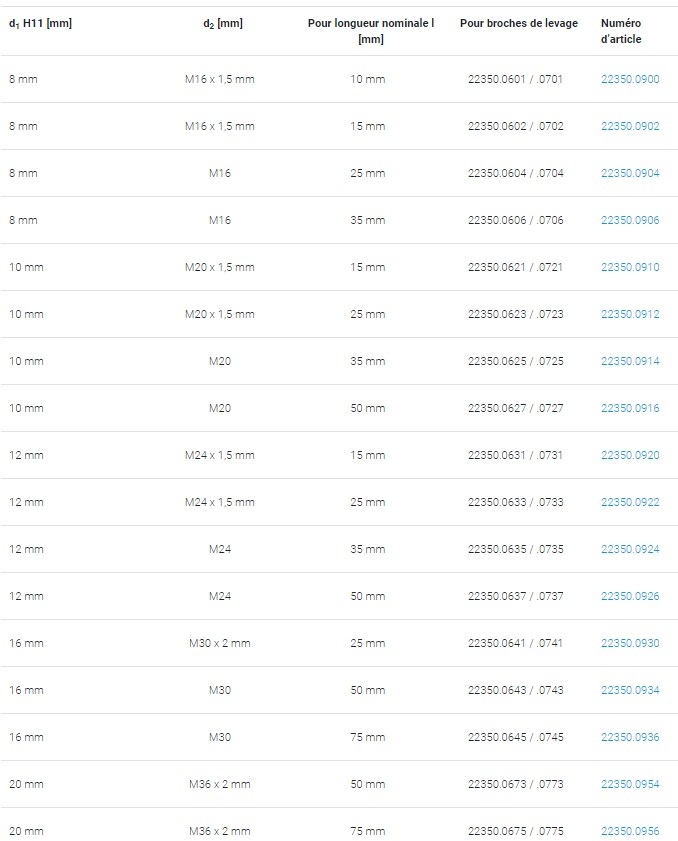The width and height of the screenshot is (678, 841).
Task: Select article link 22350.0922
Action: pyautogui.click(x=630, y=503)
